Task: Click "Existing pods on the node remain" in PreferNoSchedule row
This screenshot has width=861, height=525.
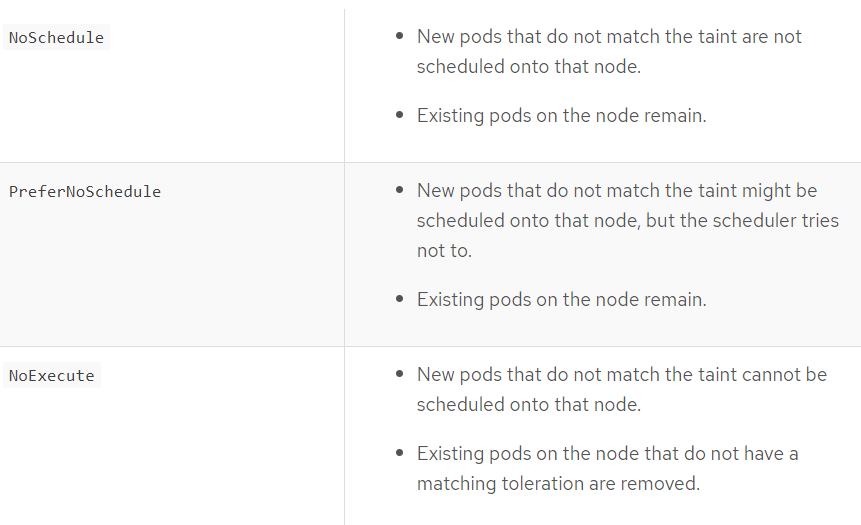Action: click(x=561, y=299)
